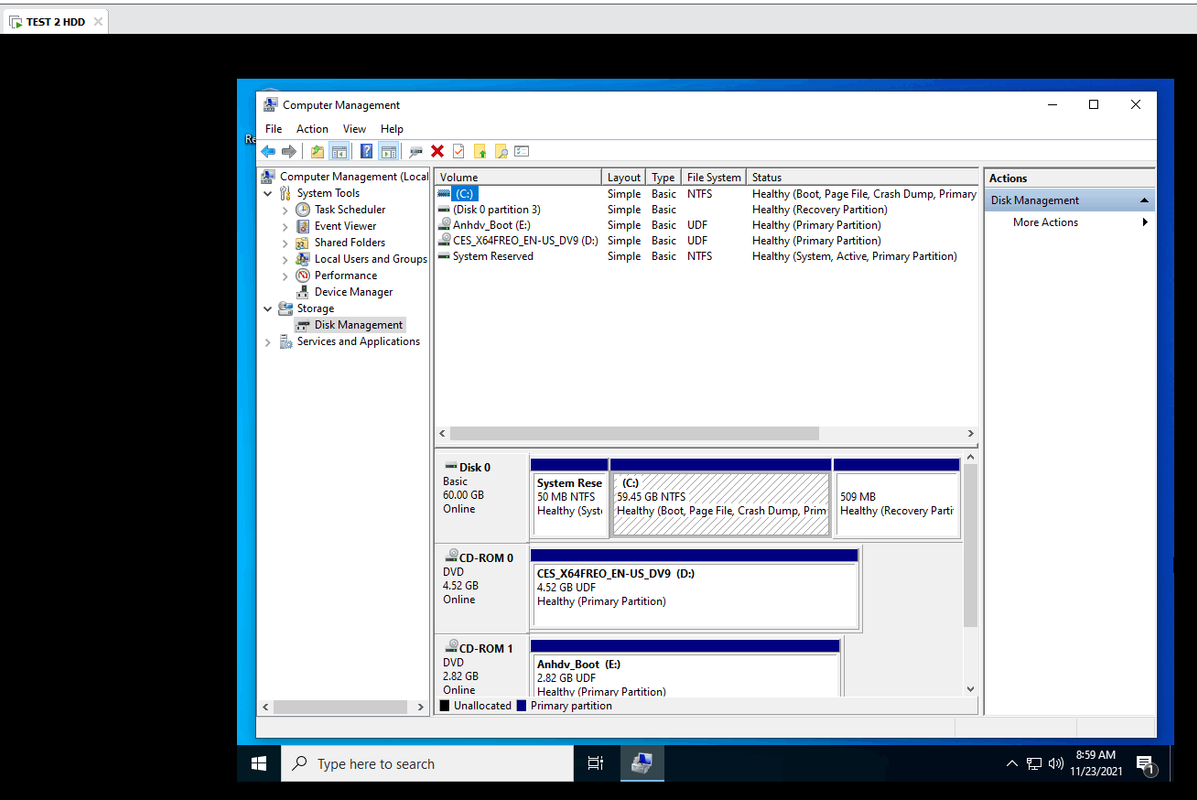
Task: Click More Actions in Actions pane
Action: point(1045,222)
